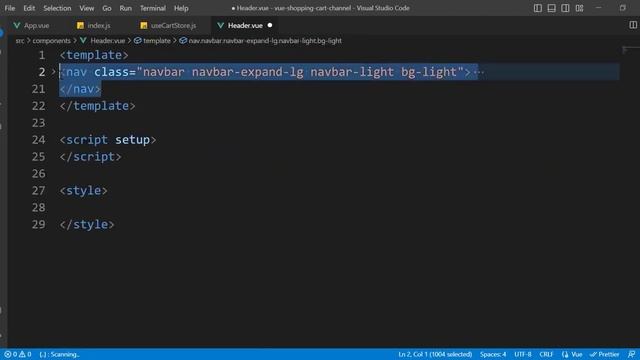
Task: Click the '<style>' text on line 27
Action: point(83,191)
